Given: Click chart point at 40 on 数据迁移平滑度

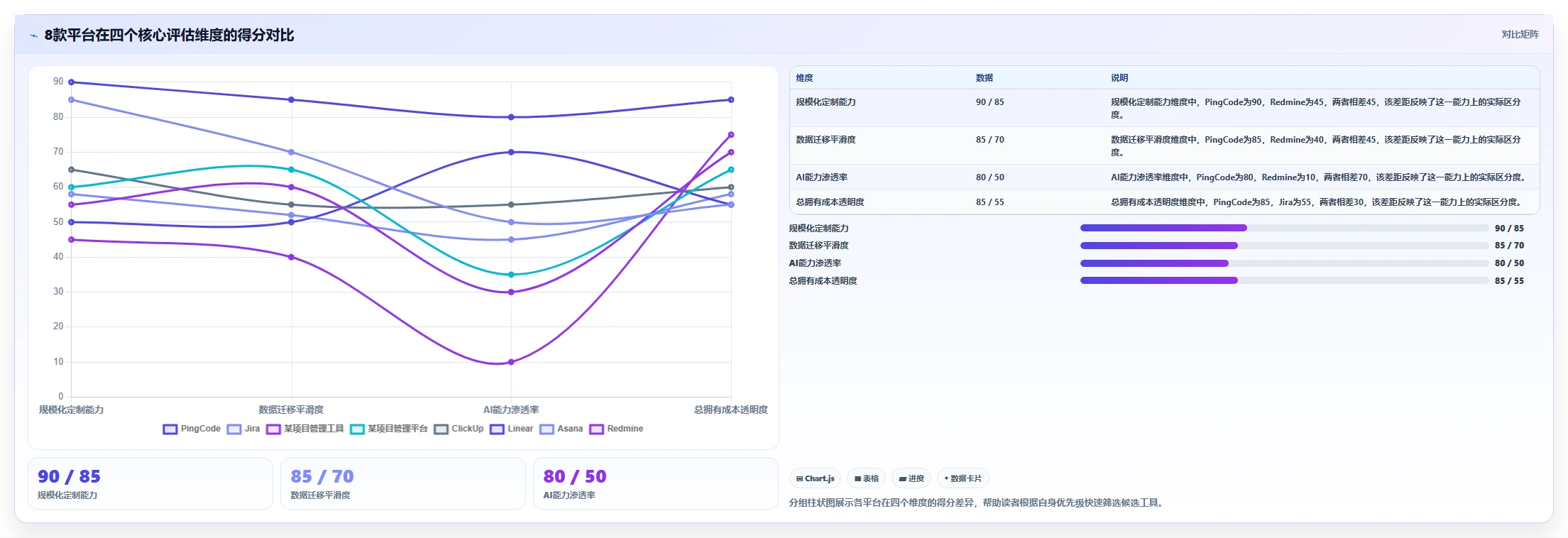Looking at the screenshot, I should pos(291,257).
